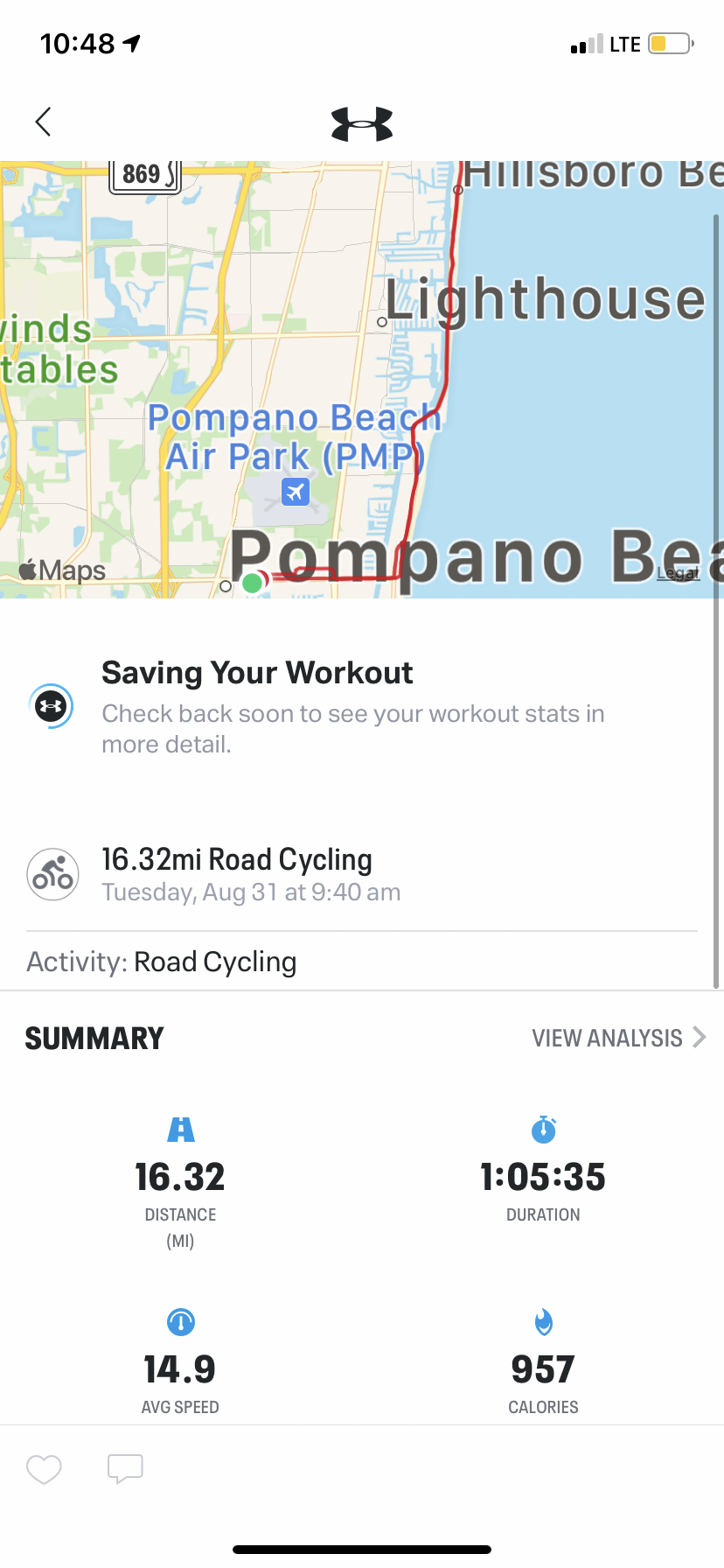
Task: Tap the calories flame icon
Action: (x=544, y=1321)
